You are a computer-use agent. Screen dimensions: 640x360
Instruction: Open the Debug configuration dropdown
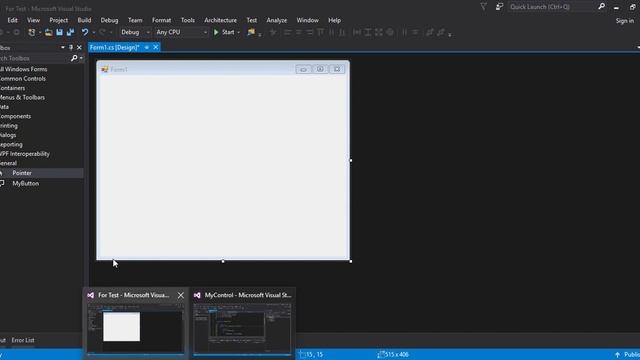[x=136, y=32]
